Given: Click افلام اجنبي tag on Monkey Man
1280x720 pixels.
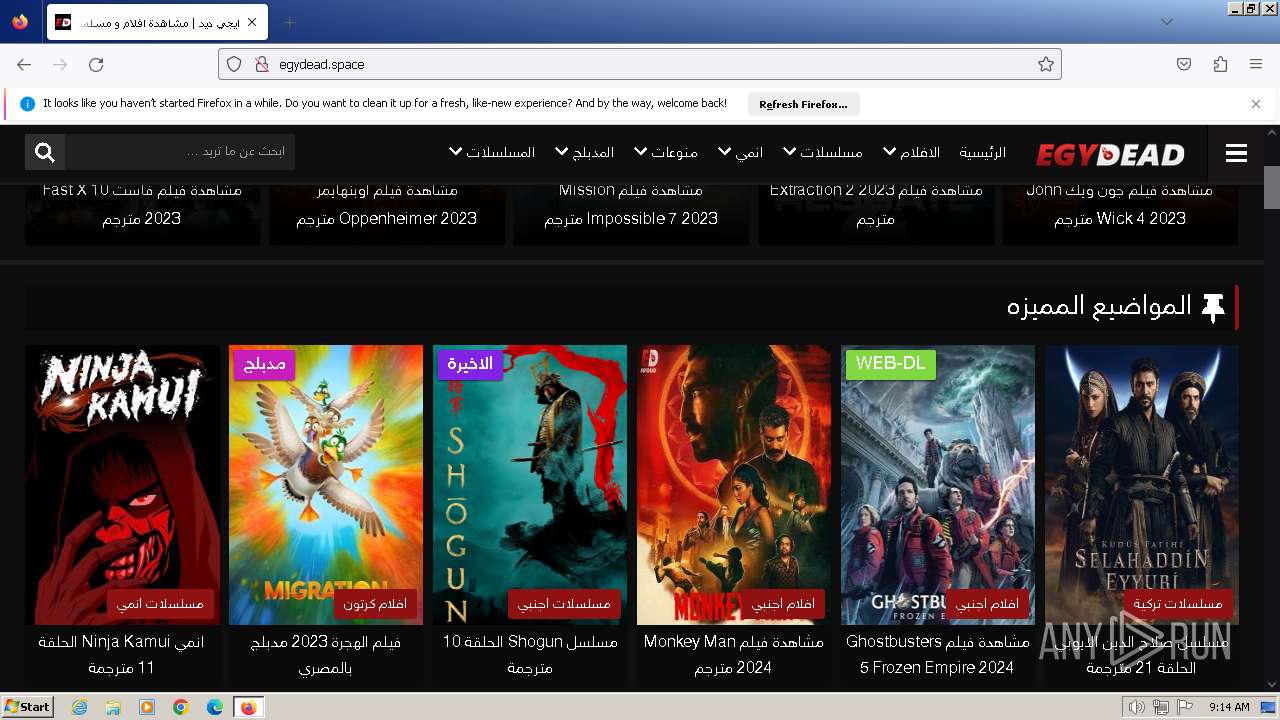Looking at the screenshot, I should tap(783, 604).
